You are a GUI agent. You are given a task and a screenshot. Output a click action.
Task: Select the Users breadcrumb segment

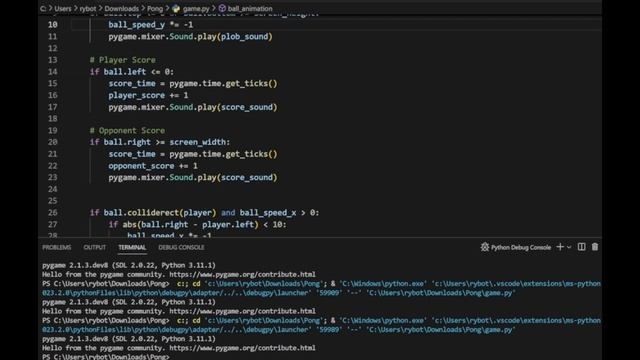coord(63,9)
